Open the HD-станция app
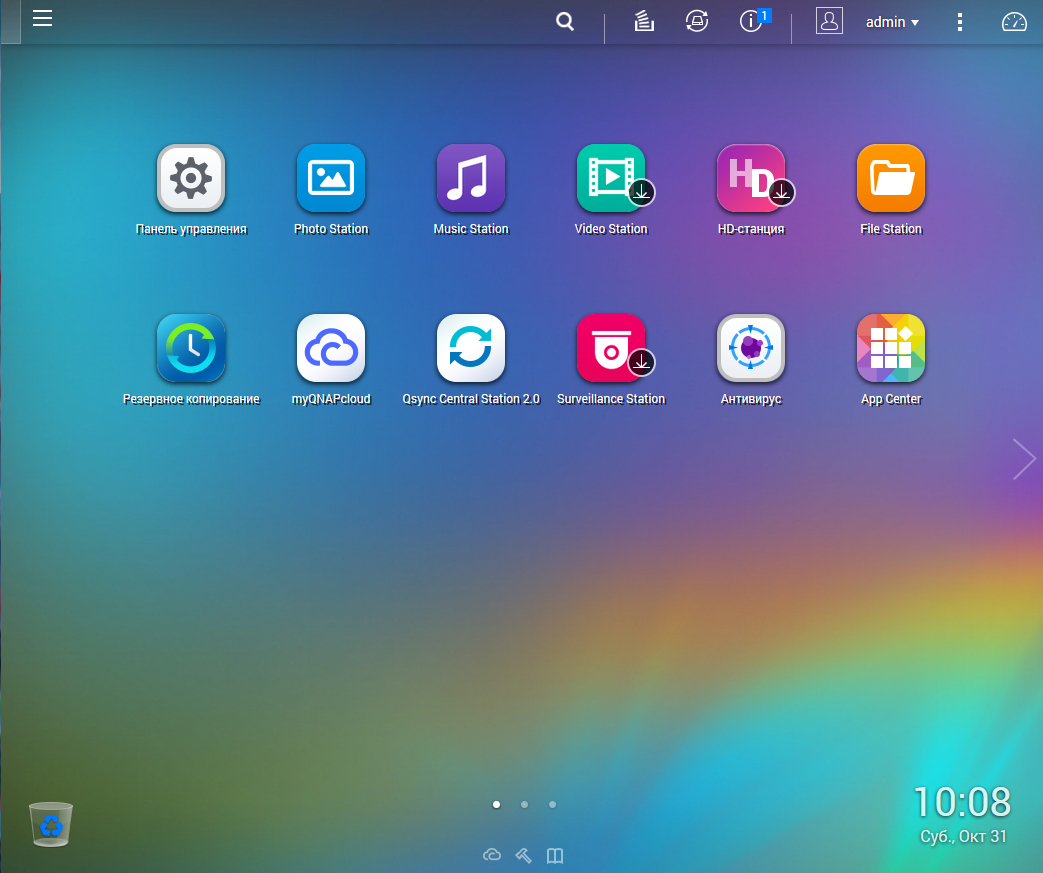Viewport: 1043px width, 873px height. click(751, 179)
